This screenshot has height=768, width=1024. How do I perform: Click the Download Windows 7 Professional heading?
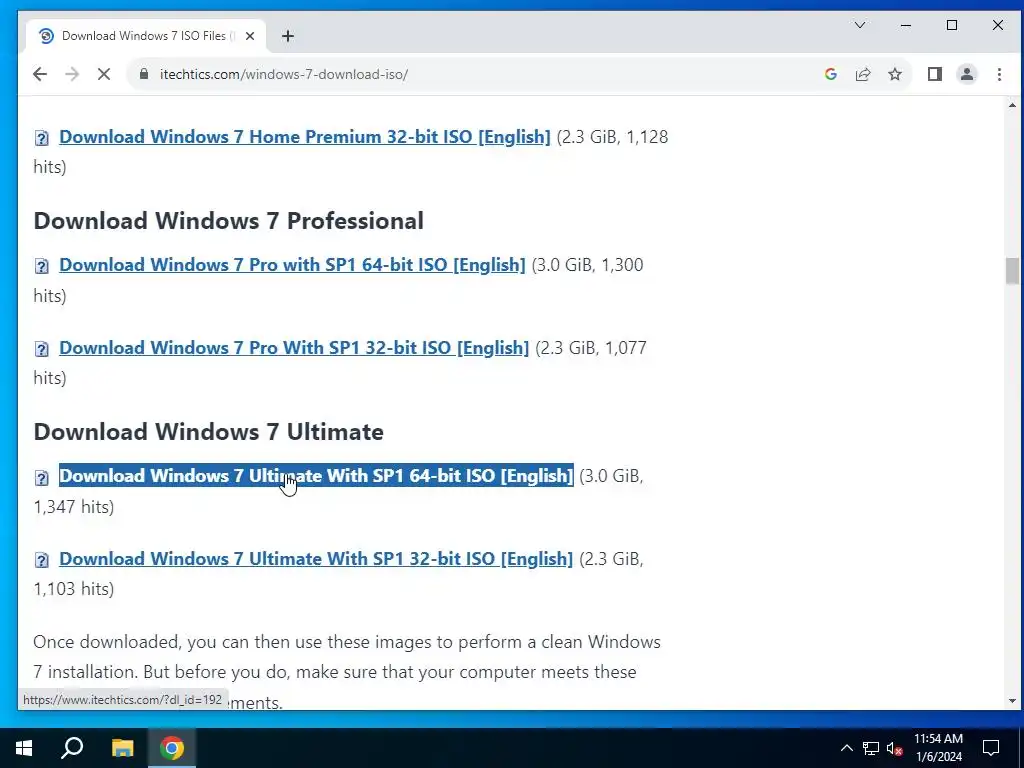coord(229,221)
